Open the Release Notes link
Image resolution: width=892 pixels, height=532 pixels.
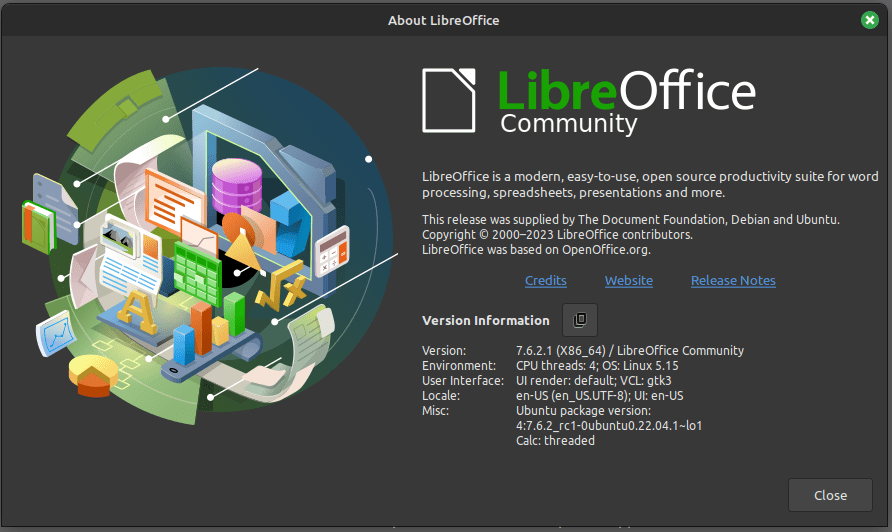pos(733,281)
